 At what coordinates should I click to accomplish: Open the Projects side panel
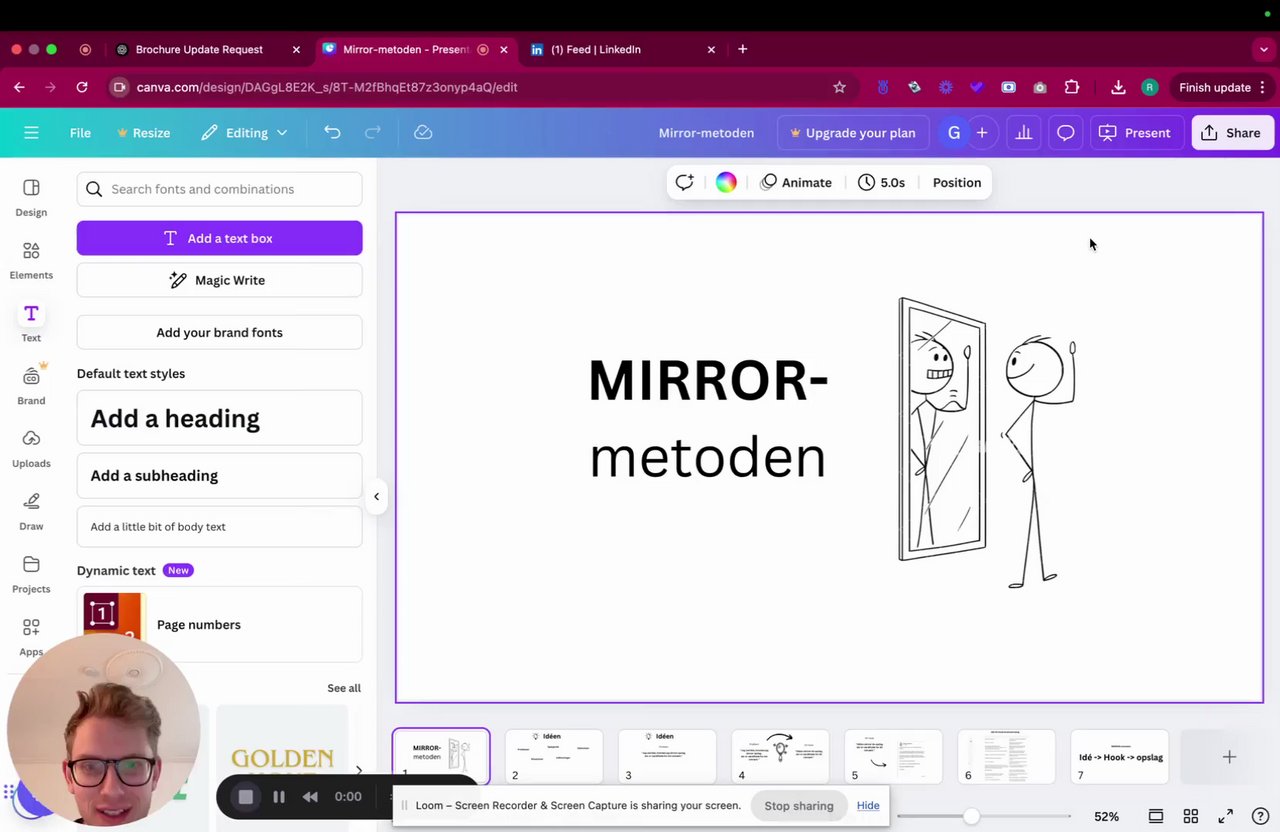31,575
